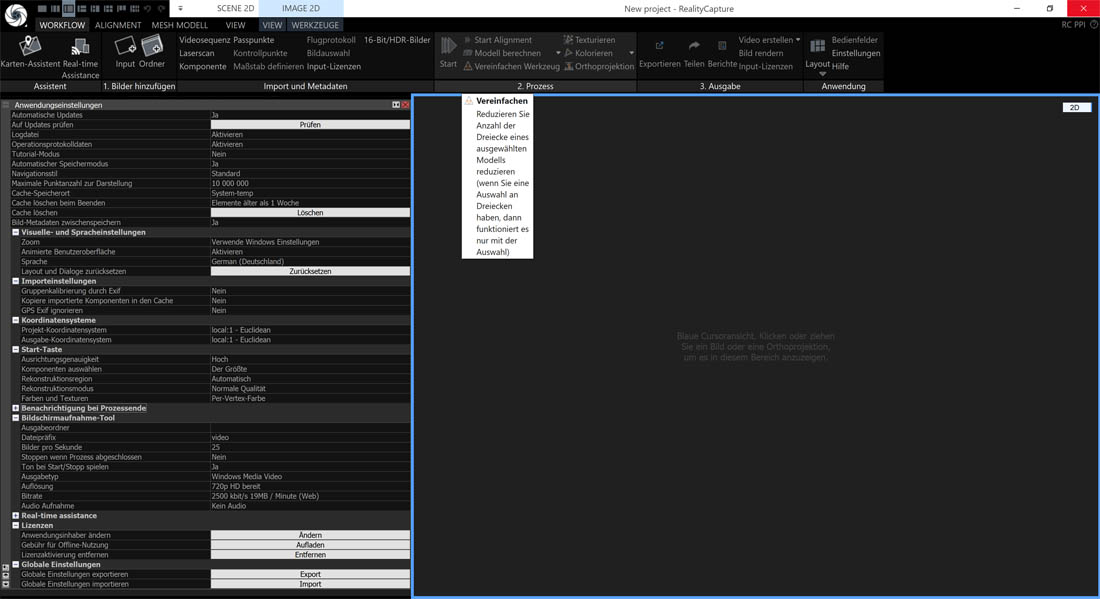Open the Video erstellen dropdown arrow

798,40
